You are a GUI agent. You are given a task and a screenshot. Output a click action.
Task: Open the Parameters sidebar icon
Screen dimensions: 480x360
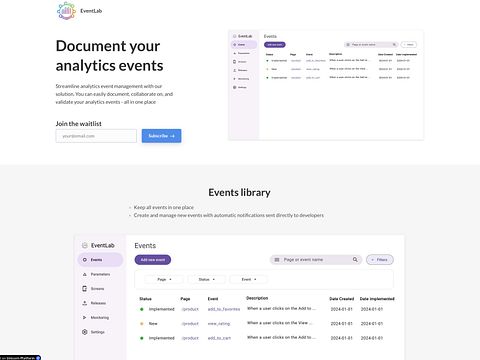click(85, 274)
